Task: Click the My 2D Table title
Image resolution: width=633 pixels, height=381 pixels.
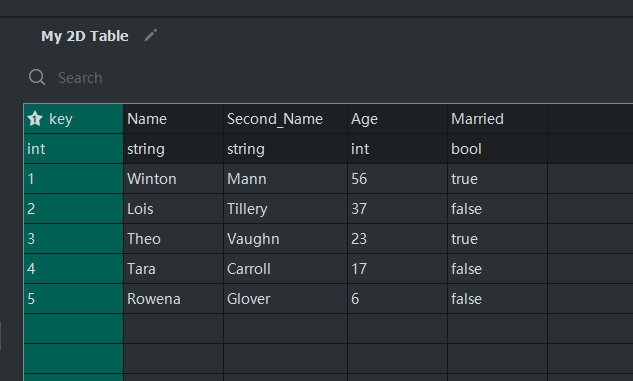Action: [x=85, y=36]
